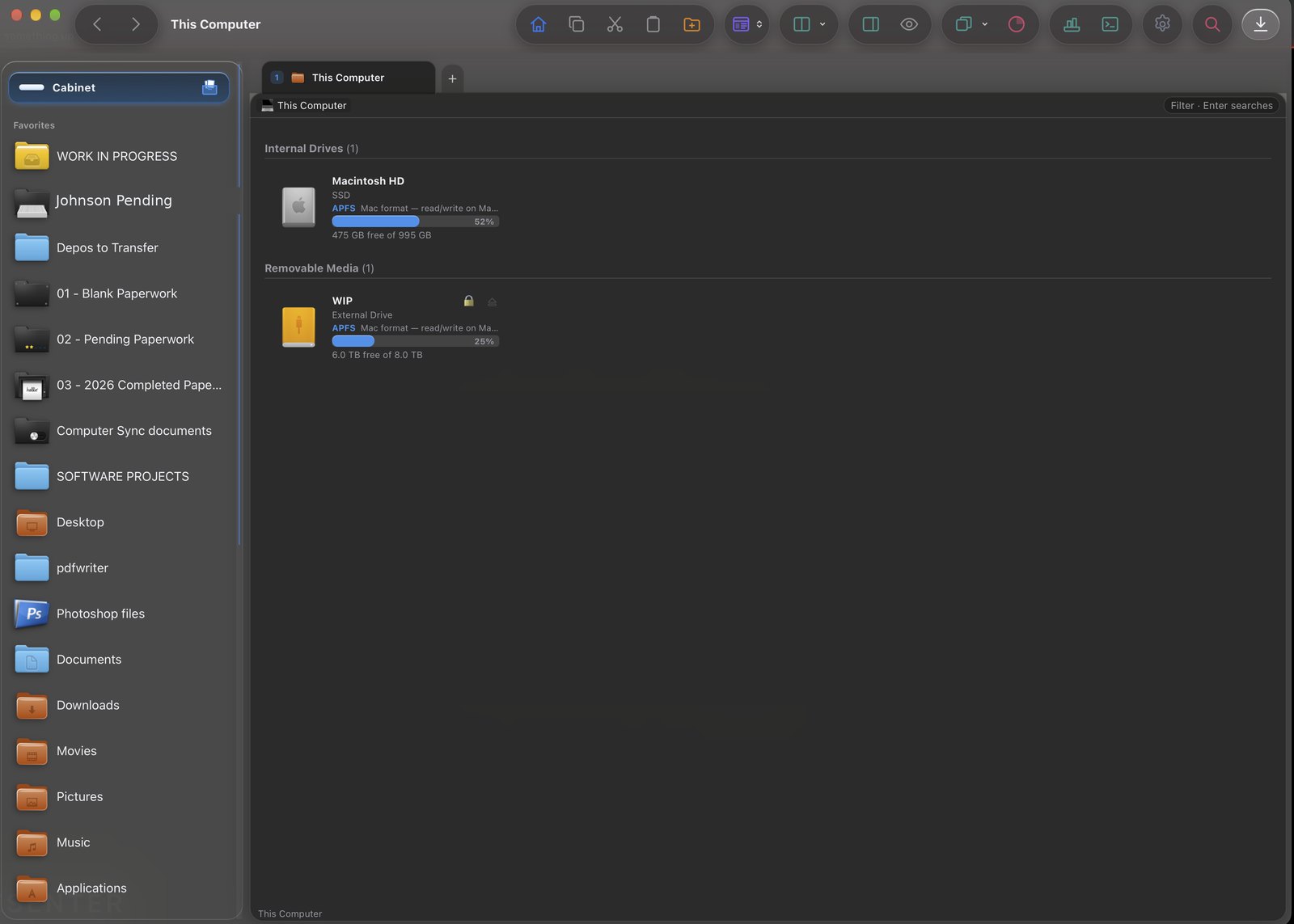Click the Cut scissors icon
The width and height of the screenshot is (1294, 924).
point(615,24)
